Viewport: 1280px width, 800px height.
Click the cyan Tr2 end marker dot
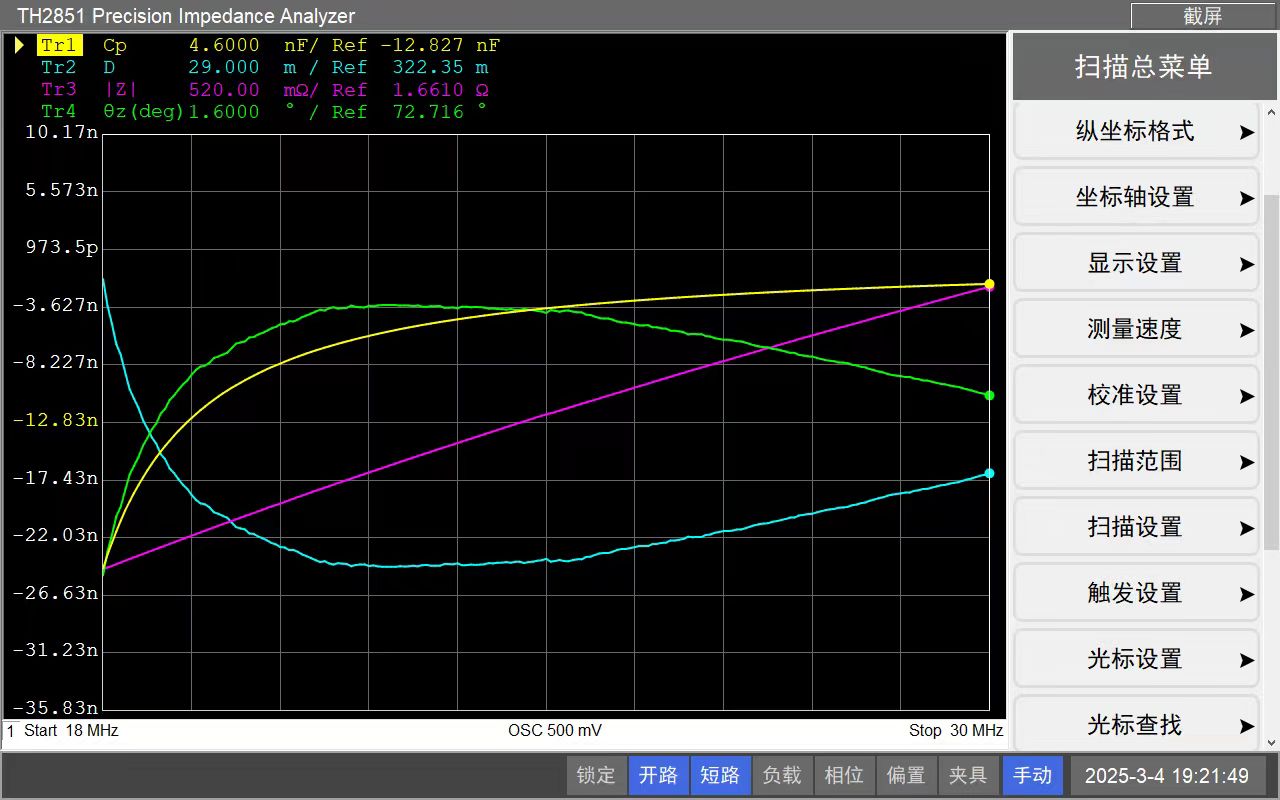[989, 473]
